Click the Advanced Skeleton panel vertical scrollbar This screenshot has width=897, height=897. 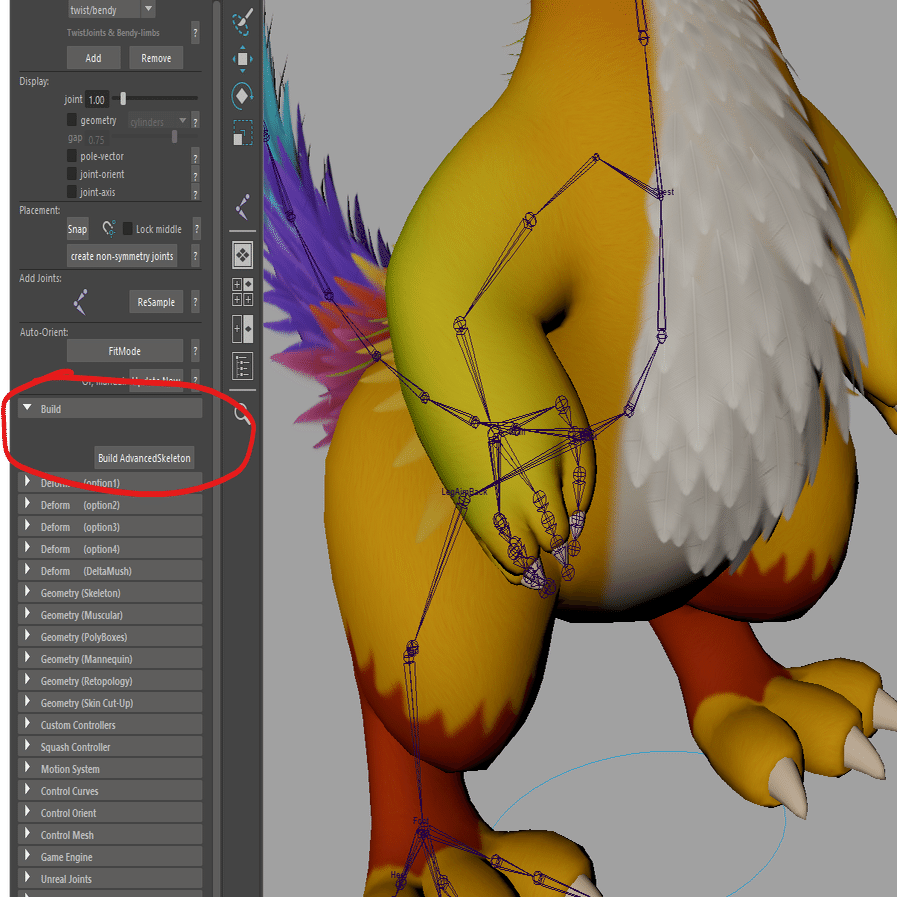(217, 448)
